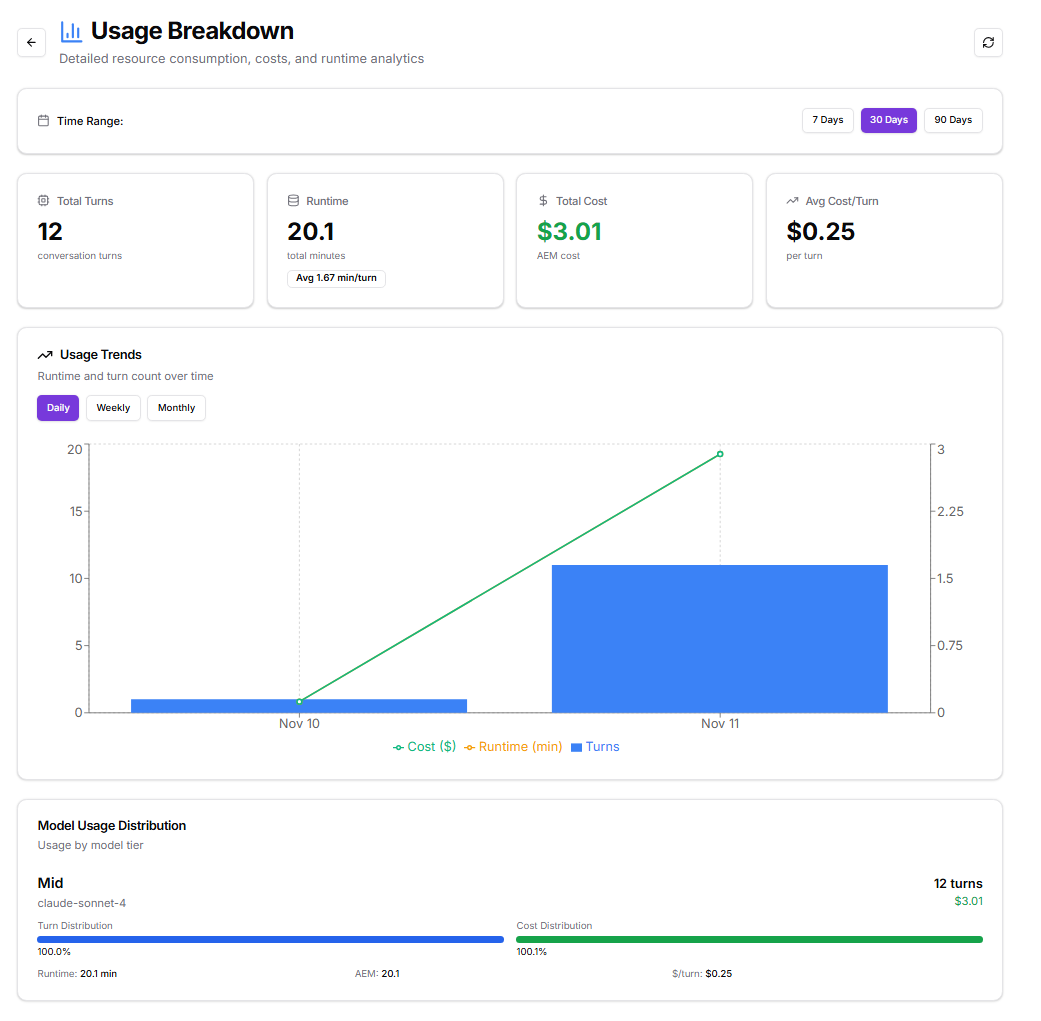
Task: Click the Avg 1.67 min/turn badge
Action: click(x=335, y=278)
